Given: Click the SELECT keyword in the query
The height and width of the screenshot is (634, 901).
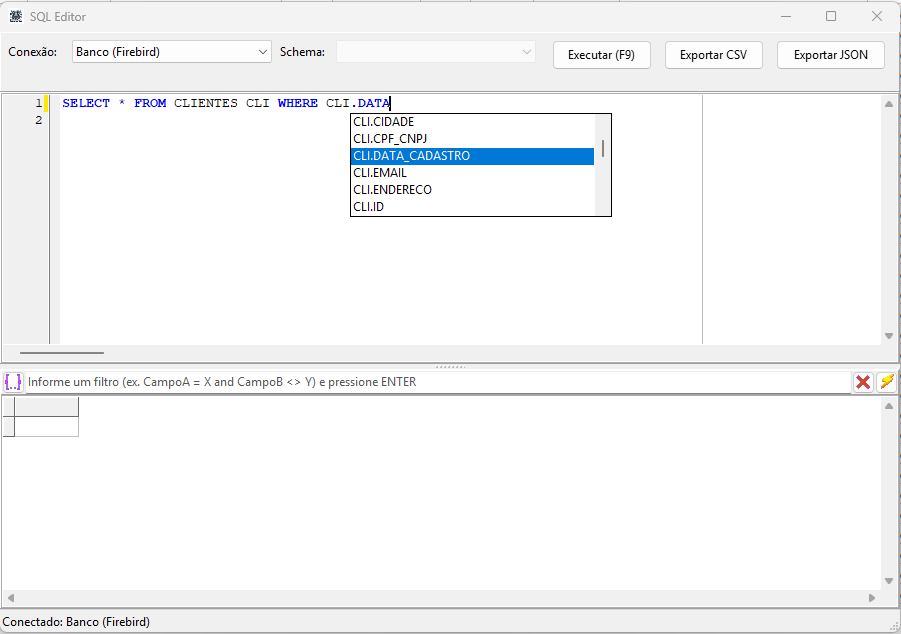Looking at the screenshot, I should (86, 103).
